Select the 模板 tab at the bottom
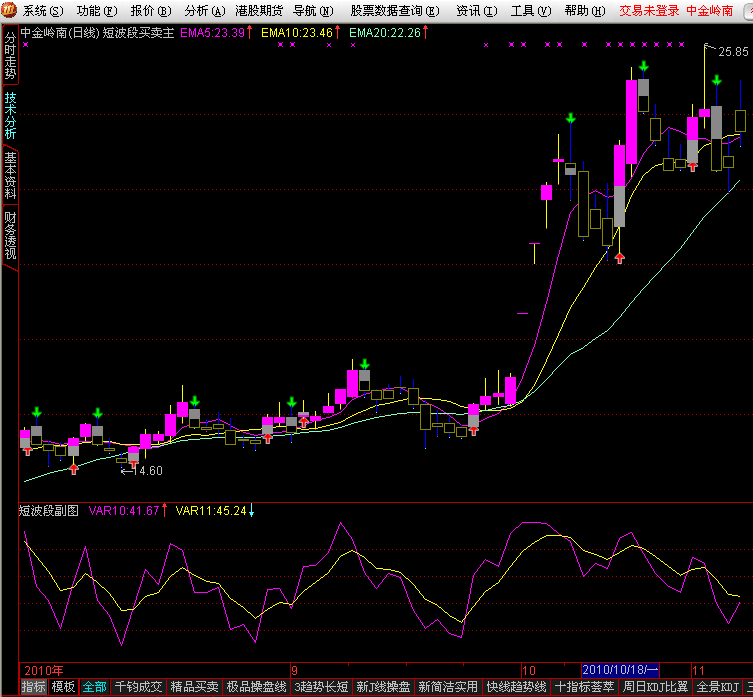 pos(63,687)
